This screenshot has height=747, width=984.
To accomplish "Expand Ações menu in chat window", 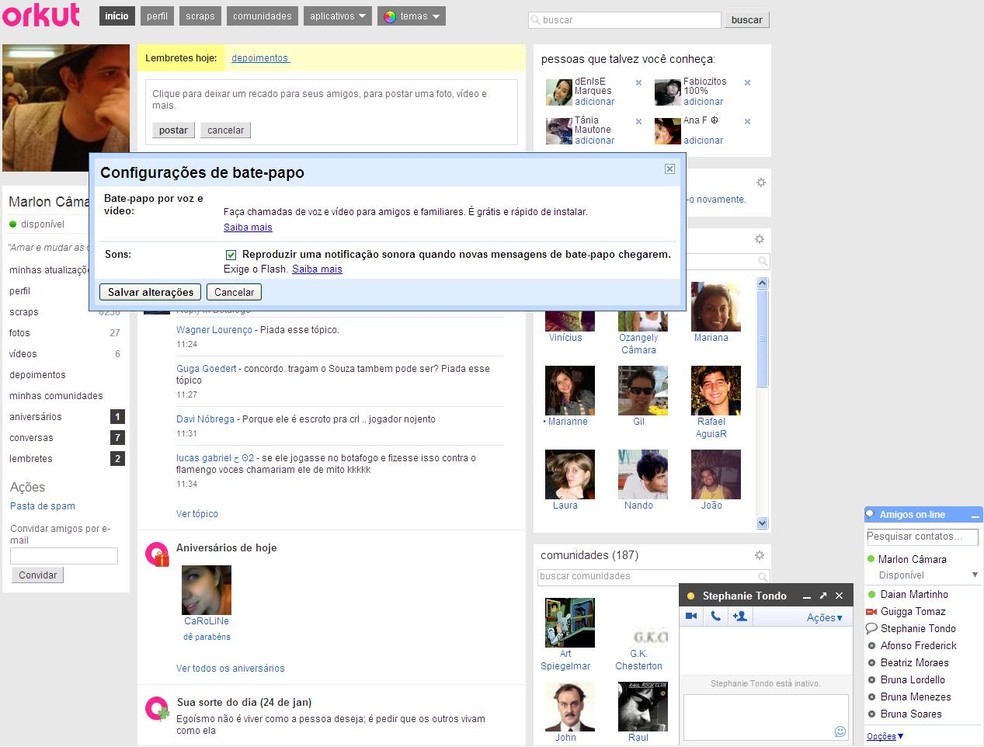I will (824, 618).
